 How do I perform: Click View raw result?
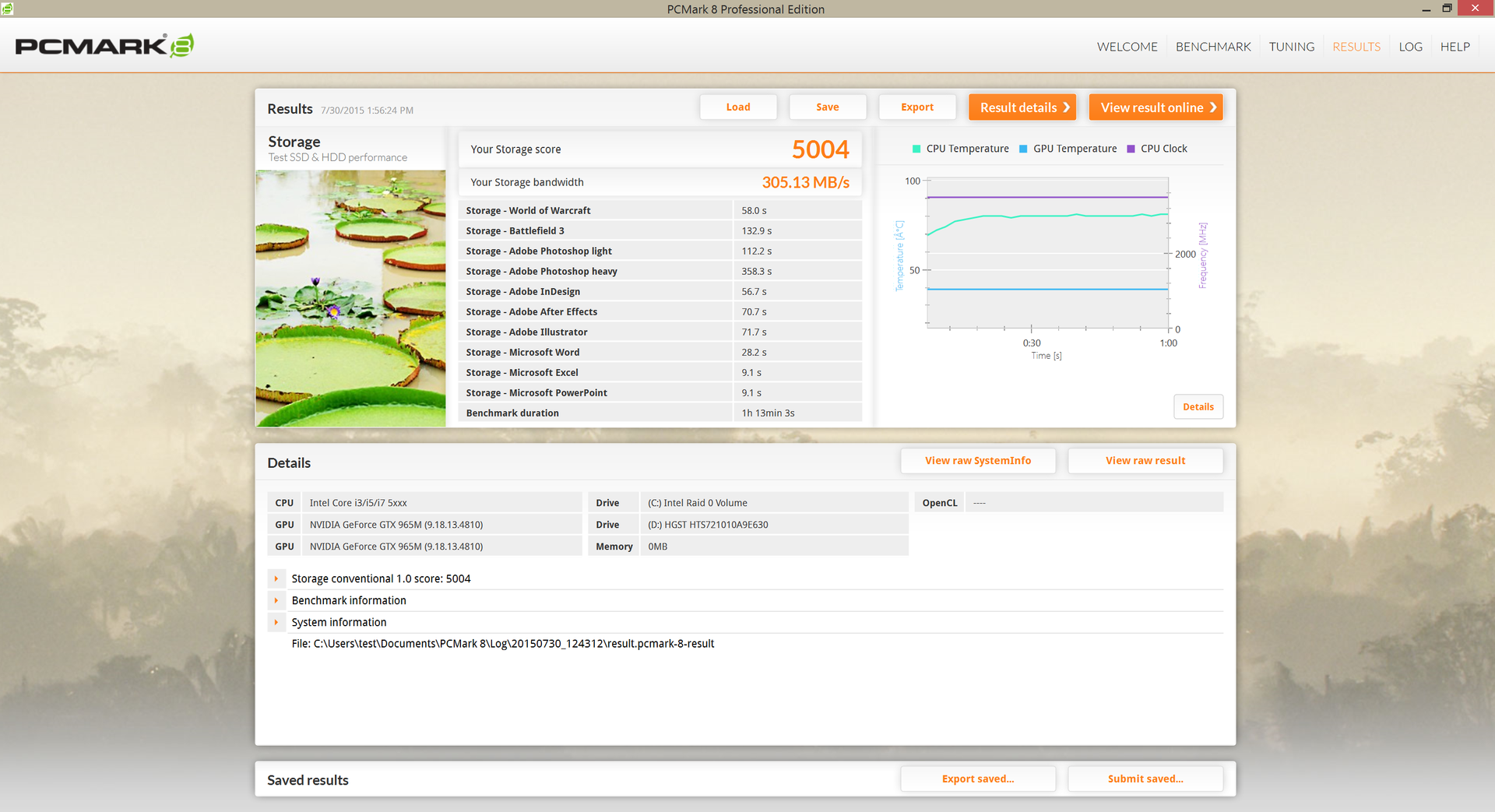pos(1145,461)
